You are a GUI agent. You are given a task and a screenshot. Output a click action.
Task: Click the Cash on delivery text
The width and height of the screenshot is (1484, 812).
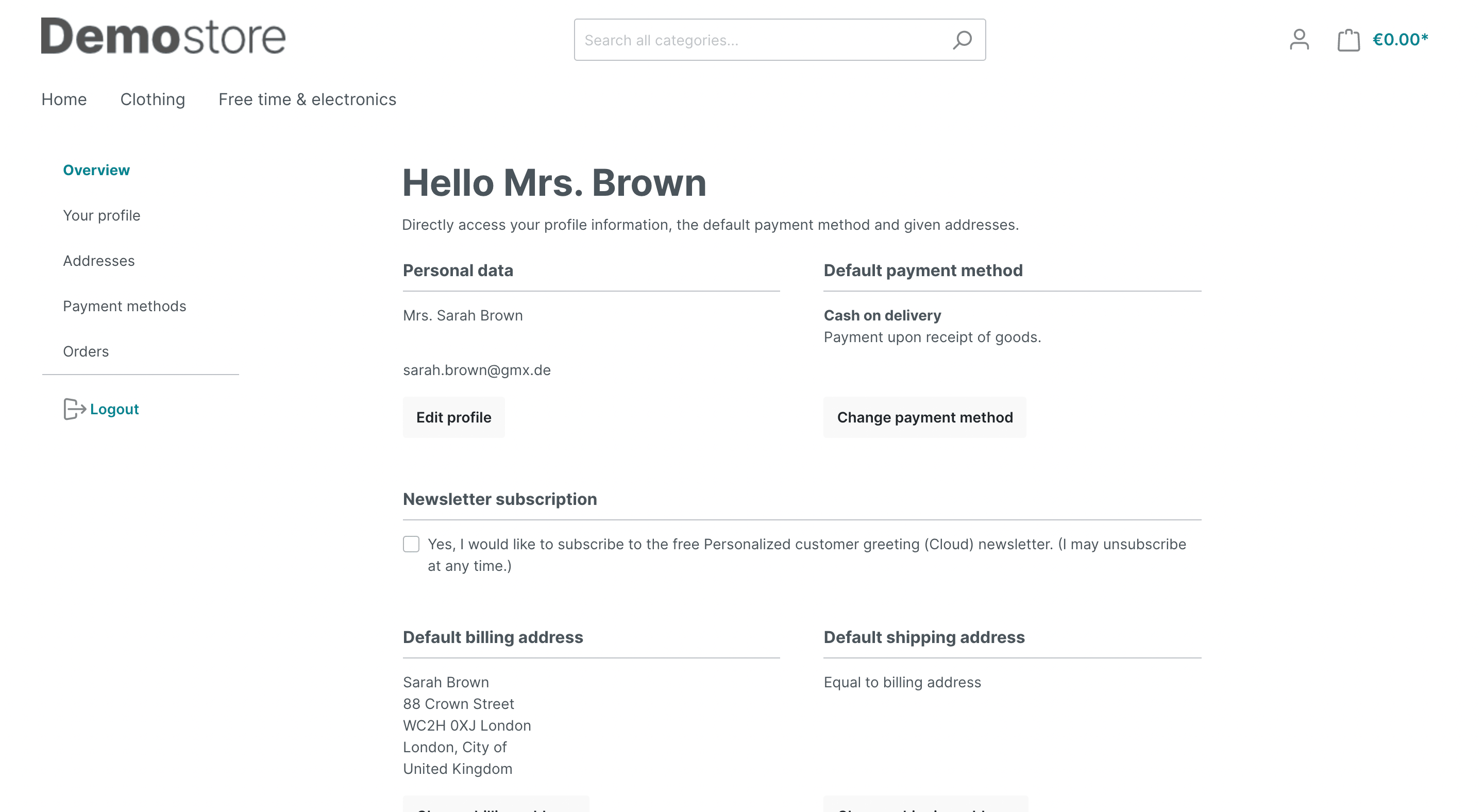pyautogui.click(x=882, y=316)
